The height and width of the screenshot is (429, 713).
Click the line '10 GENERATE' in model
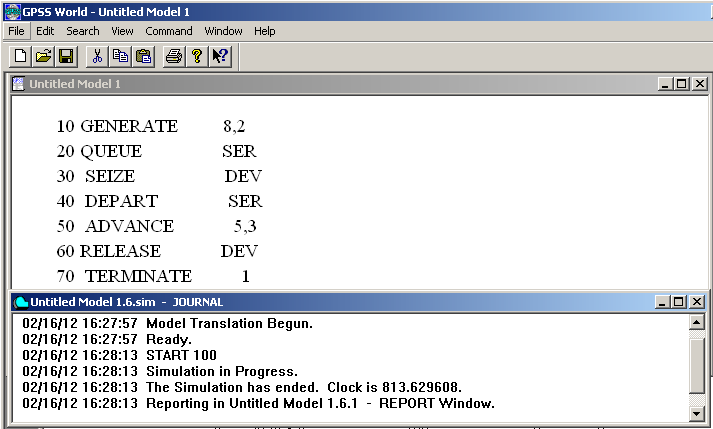117,126
